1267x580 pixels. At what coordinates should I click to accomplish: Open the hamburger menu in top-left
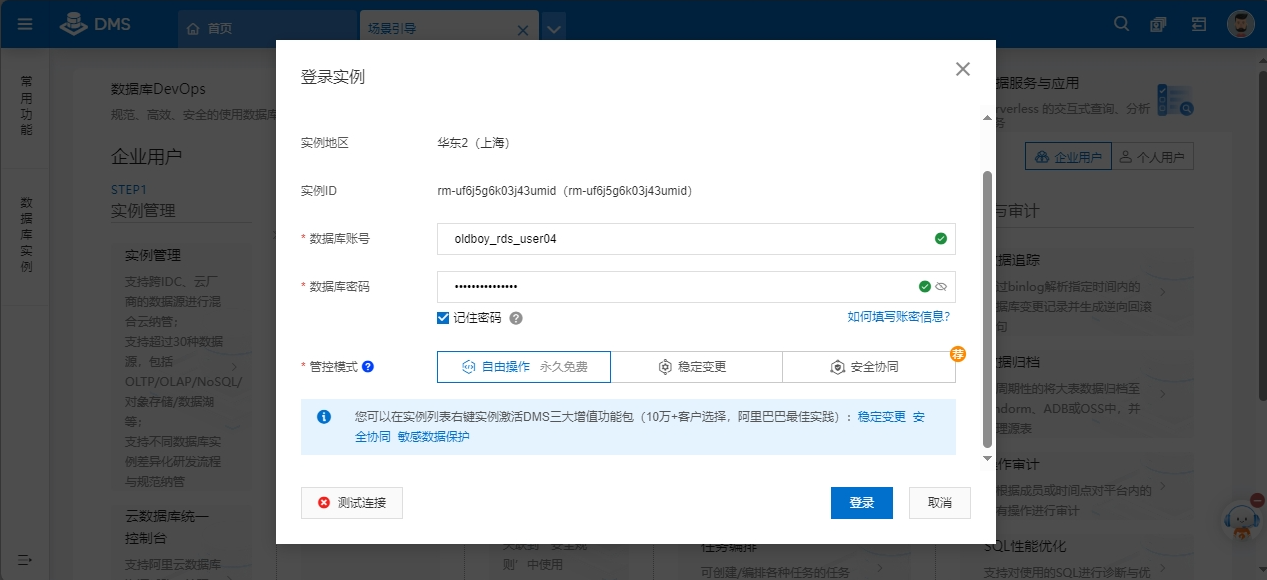point(25,25)
